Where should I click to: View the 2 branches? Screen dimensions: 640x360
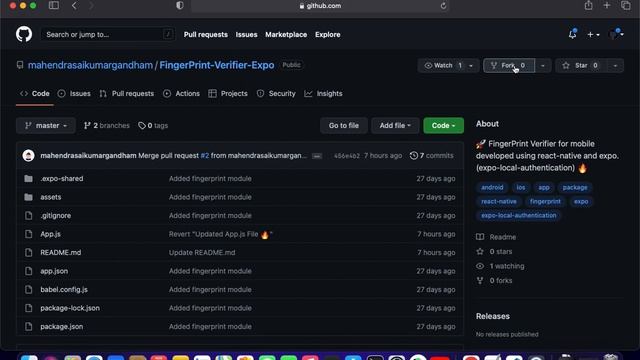(107, 125)
